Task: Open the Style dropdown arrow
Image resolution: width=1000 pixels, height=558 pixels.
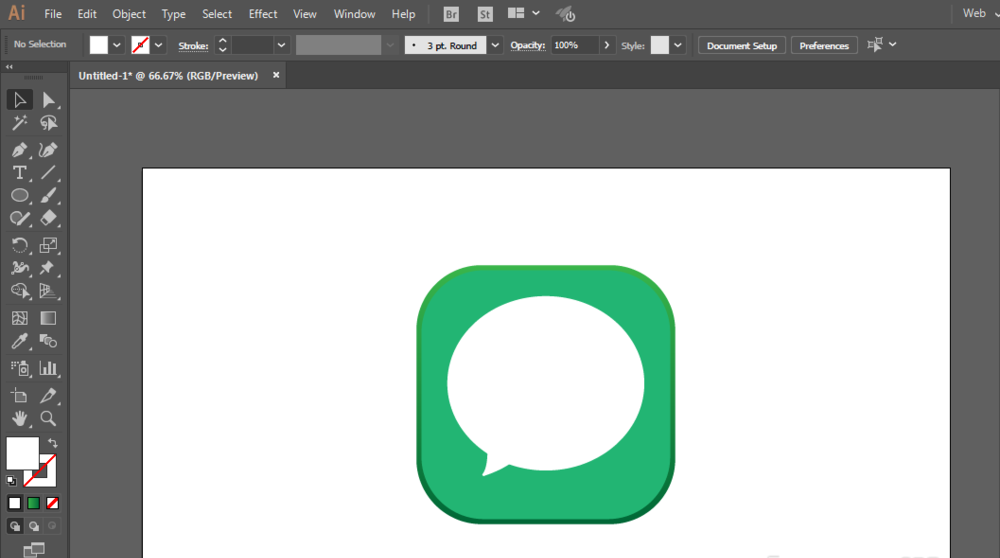Action: (x=678, y=45)
